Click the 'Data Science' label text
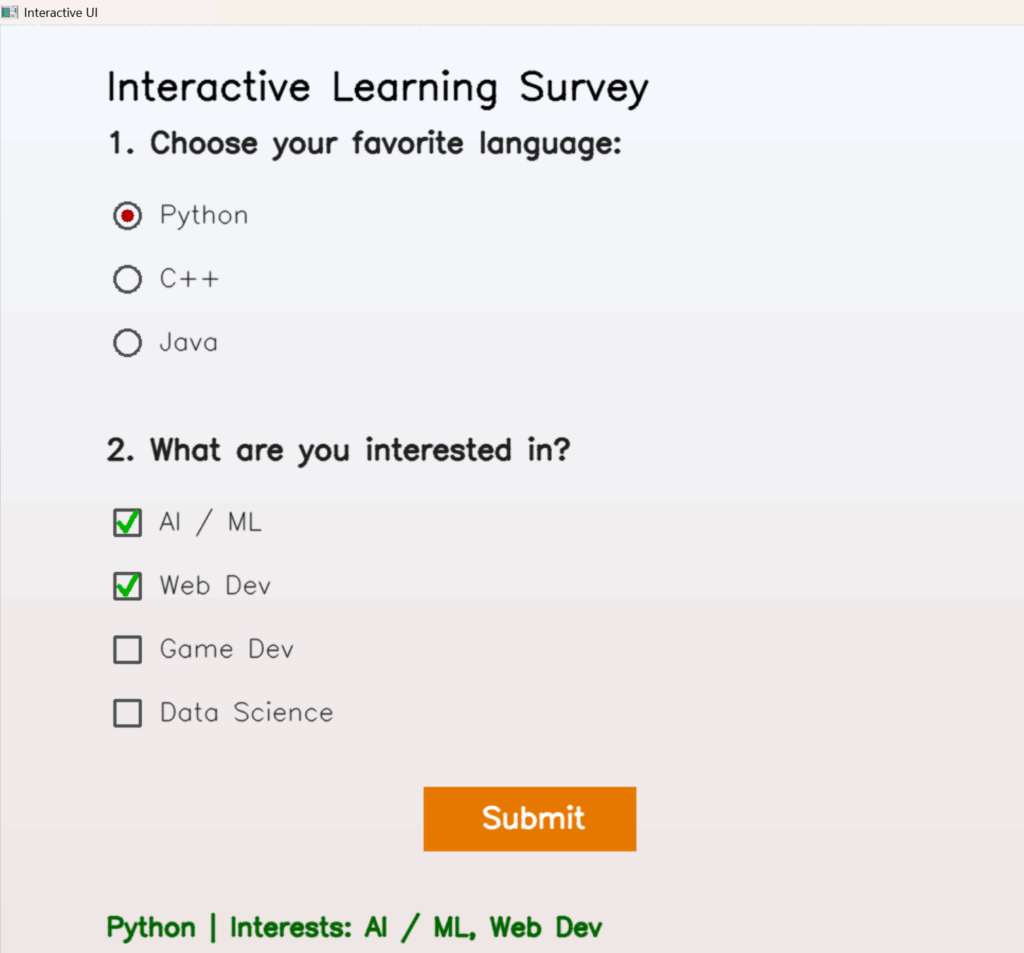This screenshot has width=1024, height=953. 246,713
